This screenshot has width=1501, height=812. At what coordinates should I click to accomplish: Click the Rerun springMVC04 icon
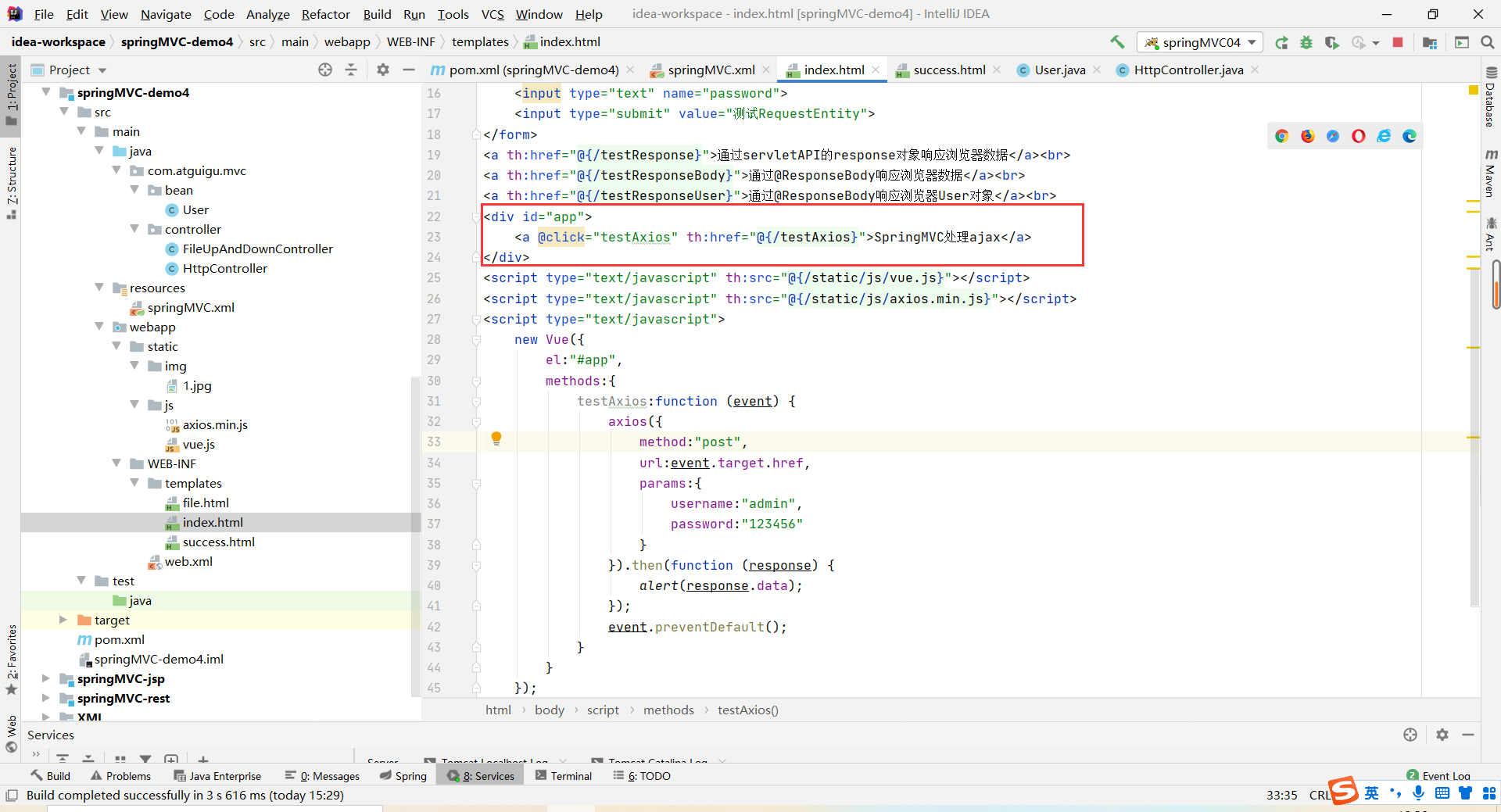point(1281,42)
